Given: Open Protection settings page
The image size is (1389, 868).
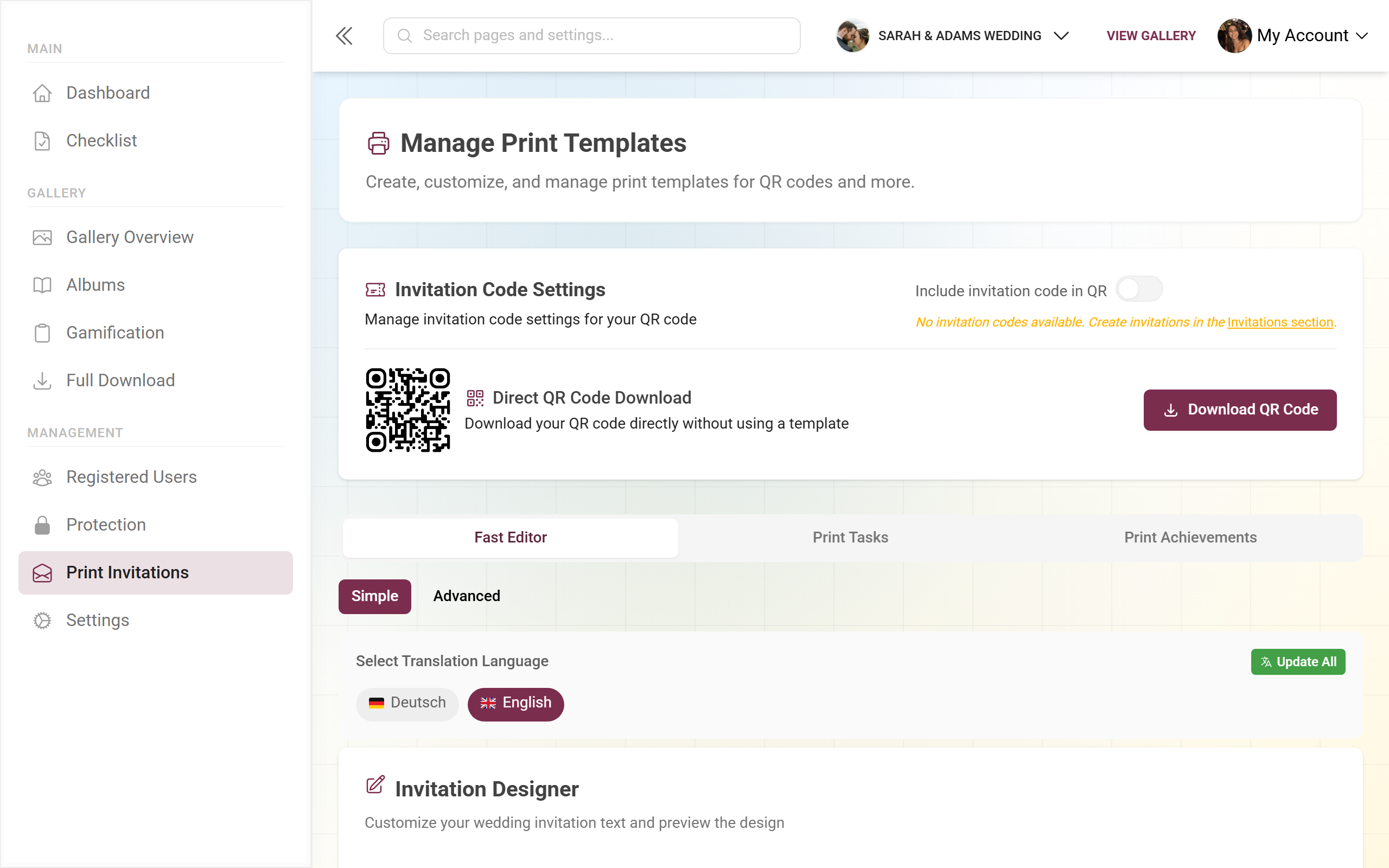Looking at the screenshot, I should [156, 525].
